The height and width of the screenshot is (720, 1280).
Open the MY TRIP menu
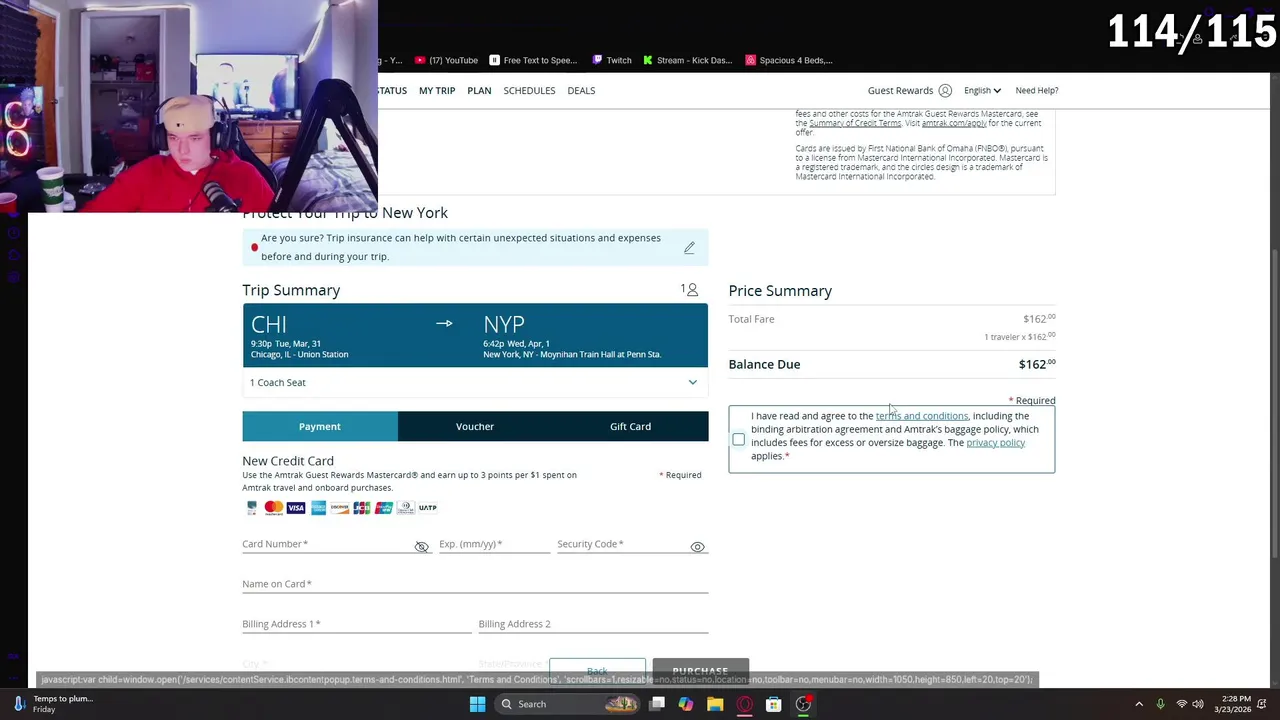tap(437, 90)
